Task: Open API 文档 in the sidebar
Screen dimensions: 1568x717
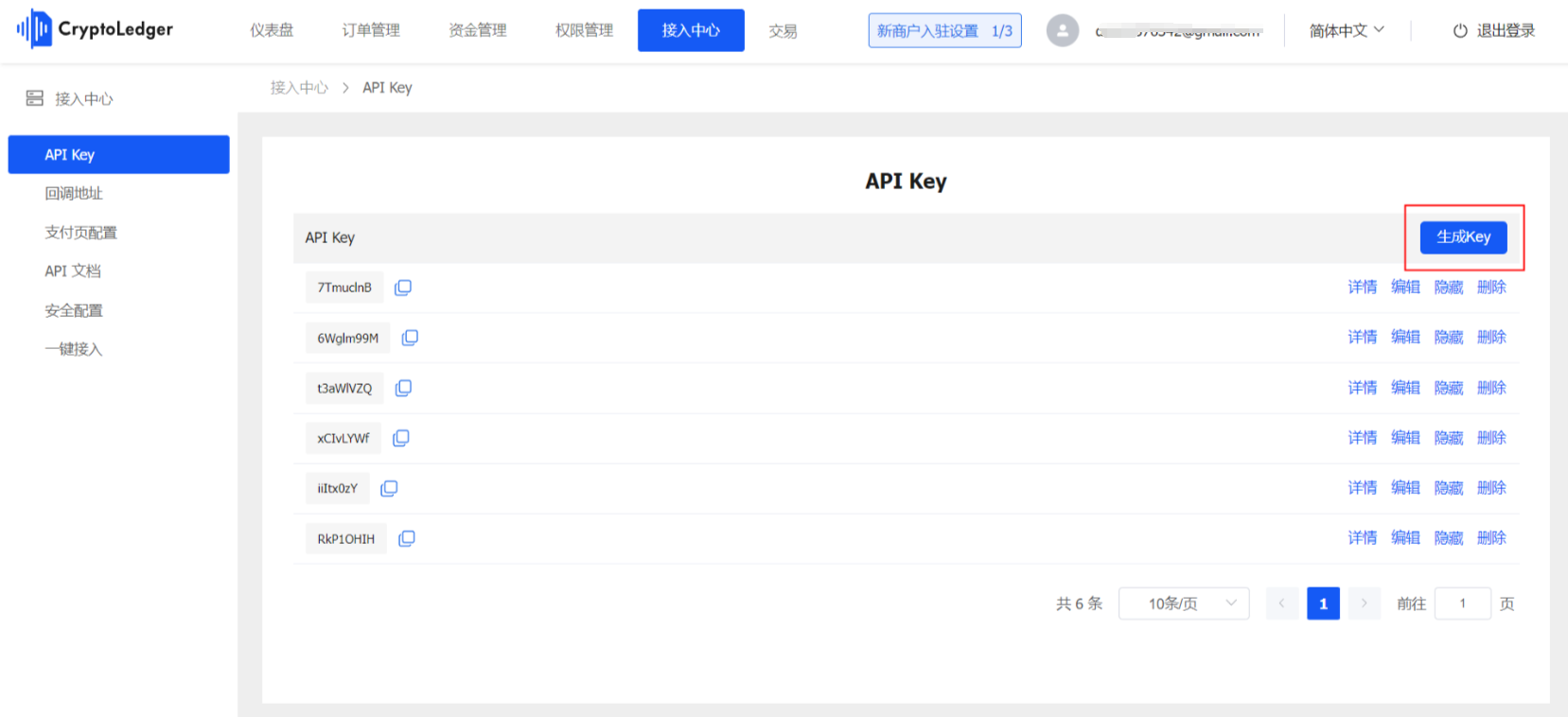Action: tap(73, 271)
